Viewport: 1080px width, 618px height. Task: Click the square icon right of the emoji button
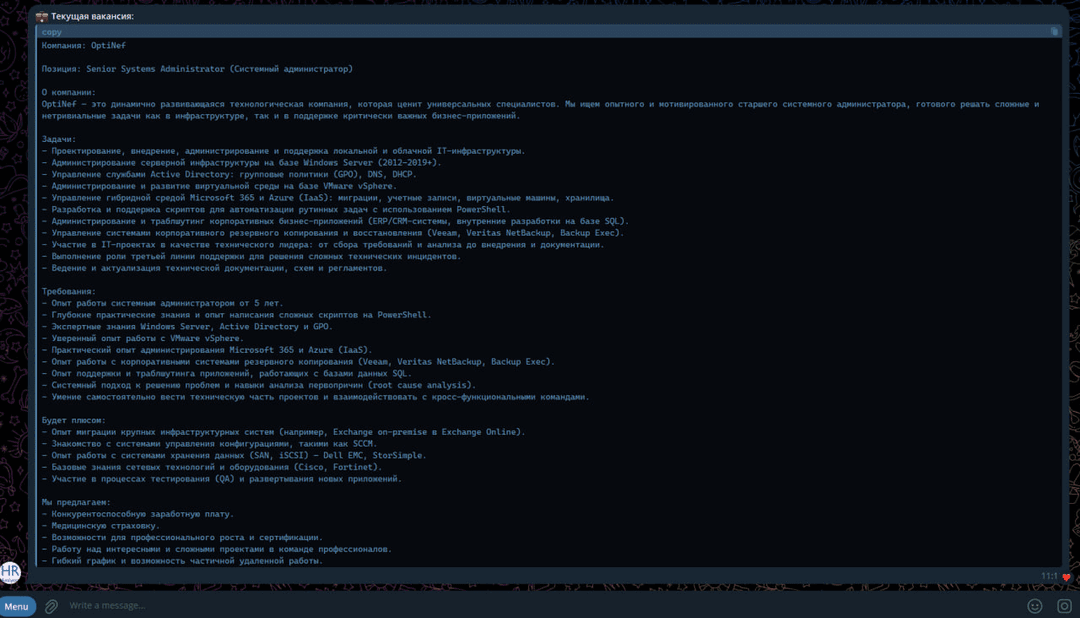(x=1064, y=606)
